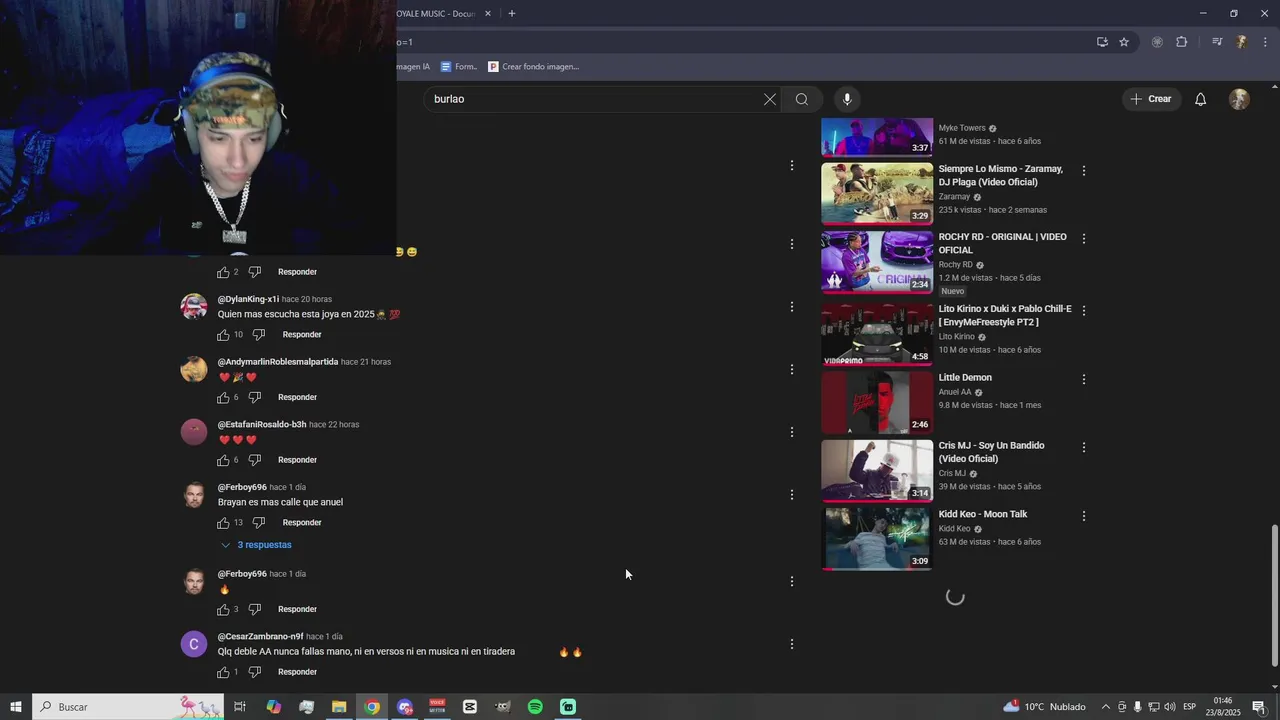Viewport: 1280px width, 720px height.
Task: Dislike CesarZambrano-n9f's comment
Action: [x=254, y=672]
